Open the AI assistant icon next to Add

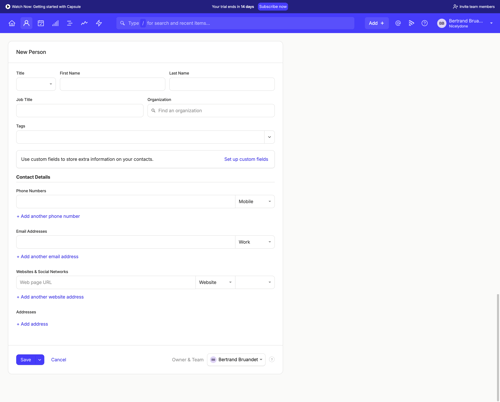pos(398,23)
